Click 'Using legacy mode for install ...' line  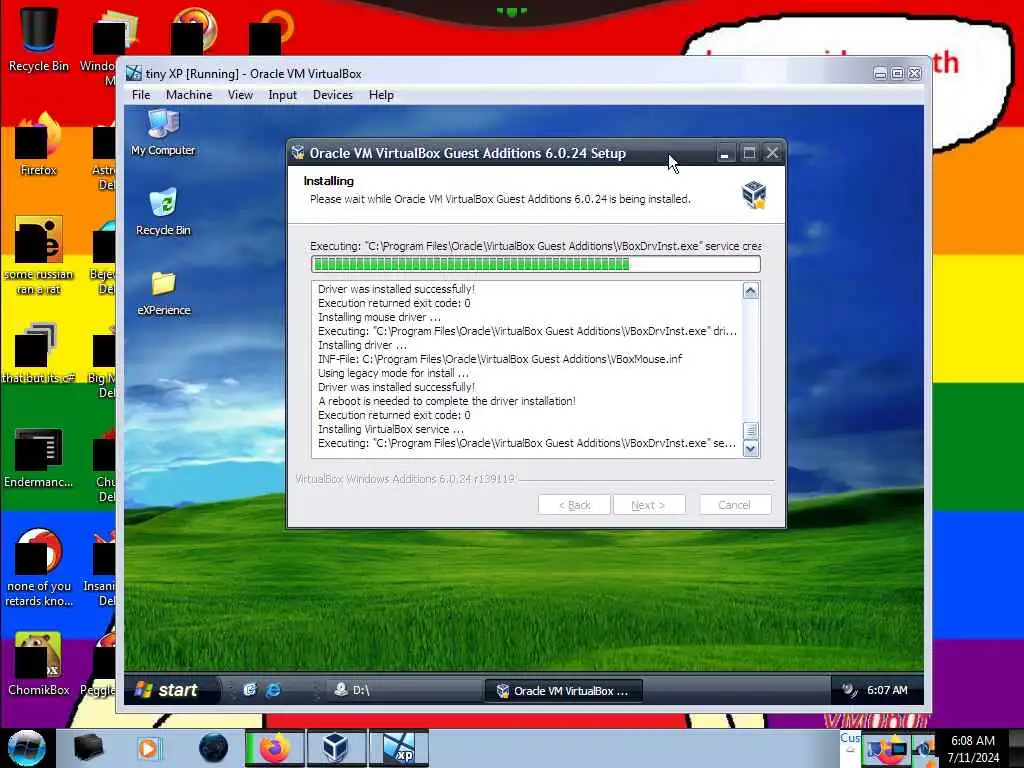[x=393, y=373]
